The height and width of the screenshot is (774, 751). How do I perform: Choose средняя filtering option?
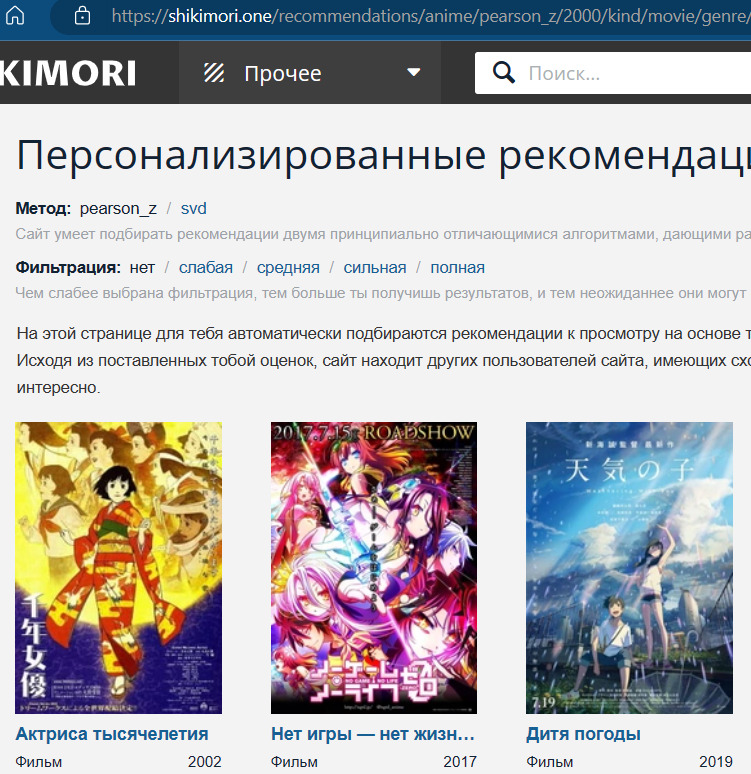288,267
